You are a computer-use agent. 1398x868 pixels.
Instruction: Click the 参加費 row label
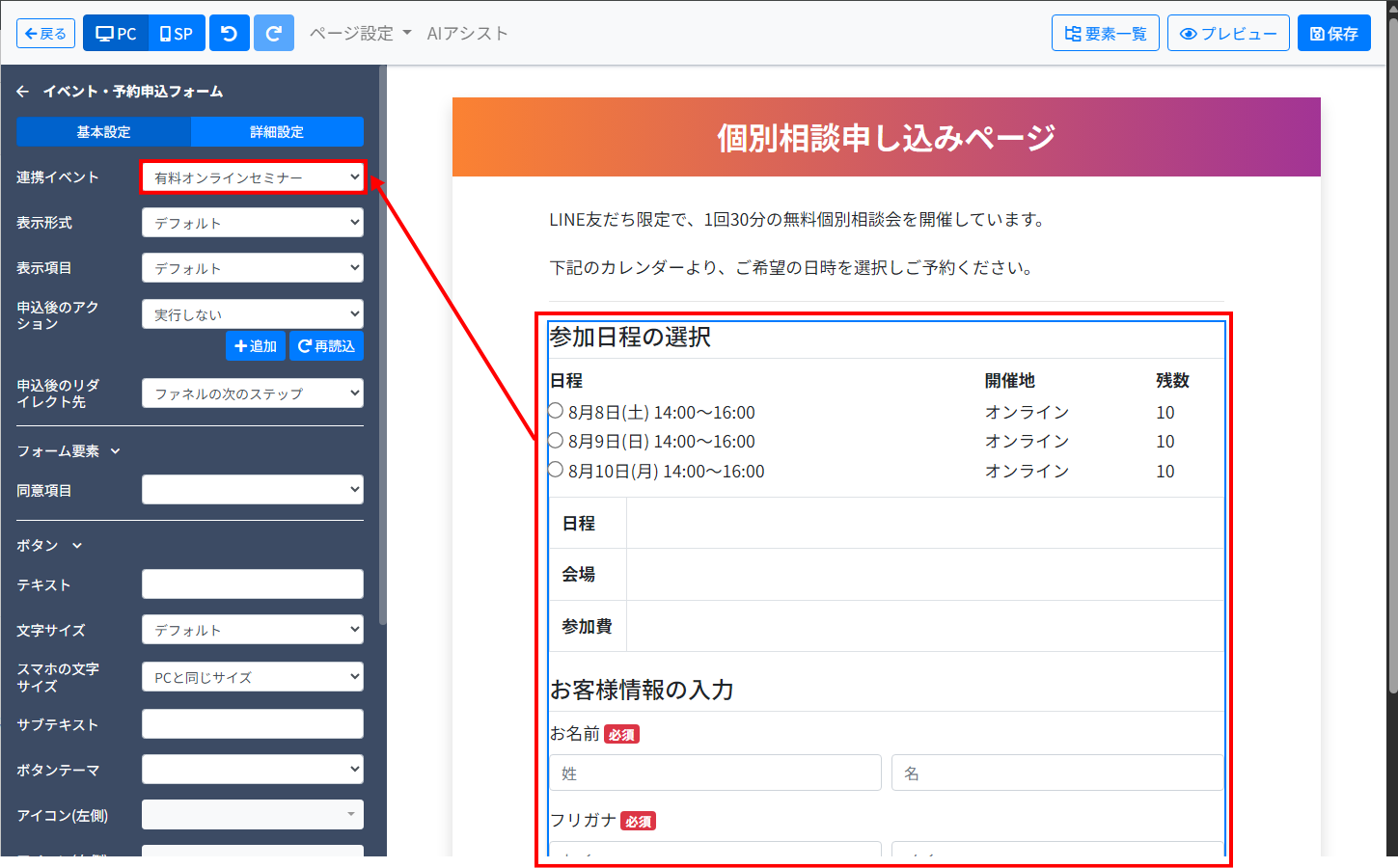[x=588, y=627]
